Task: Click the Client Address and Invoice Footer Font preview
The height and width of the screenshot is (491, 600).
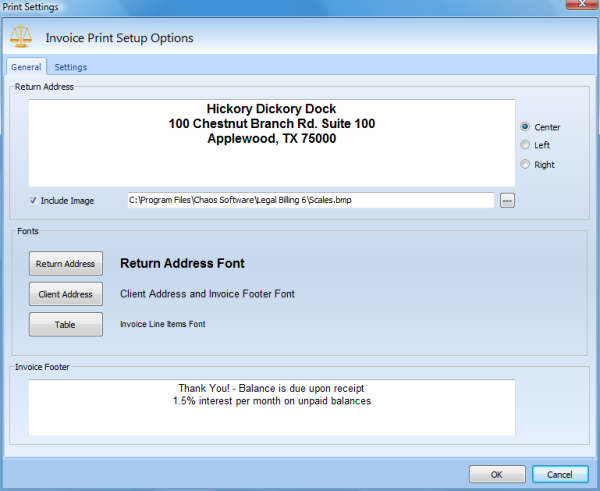Action: tap(207, 294)
